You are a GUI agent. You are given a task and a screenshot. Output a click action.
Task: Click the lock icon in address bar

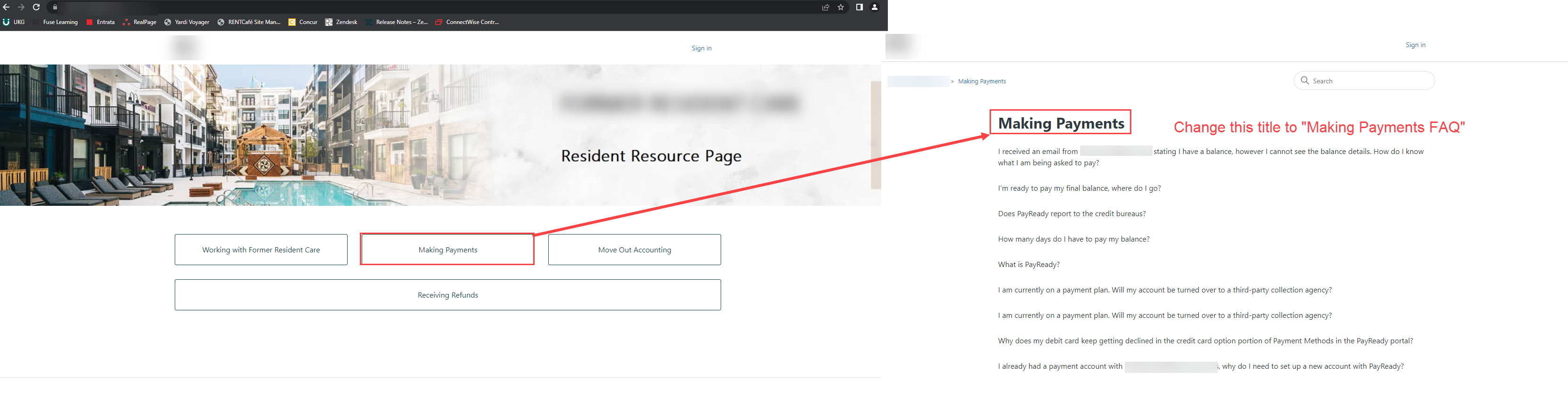(55, 8)
